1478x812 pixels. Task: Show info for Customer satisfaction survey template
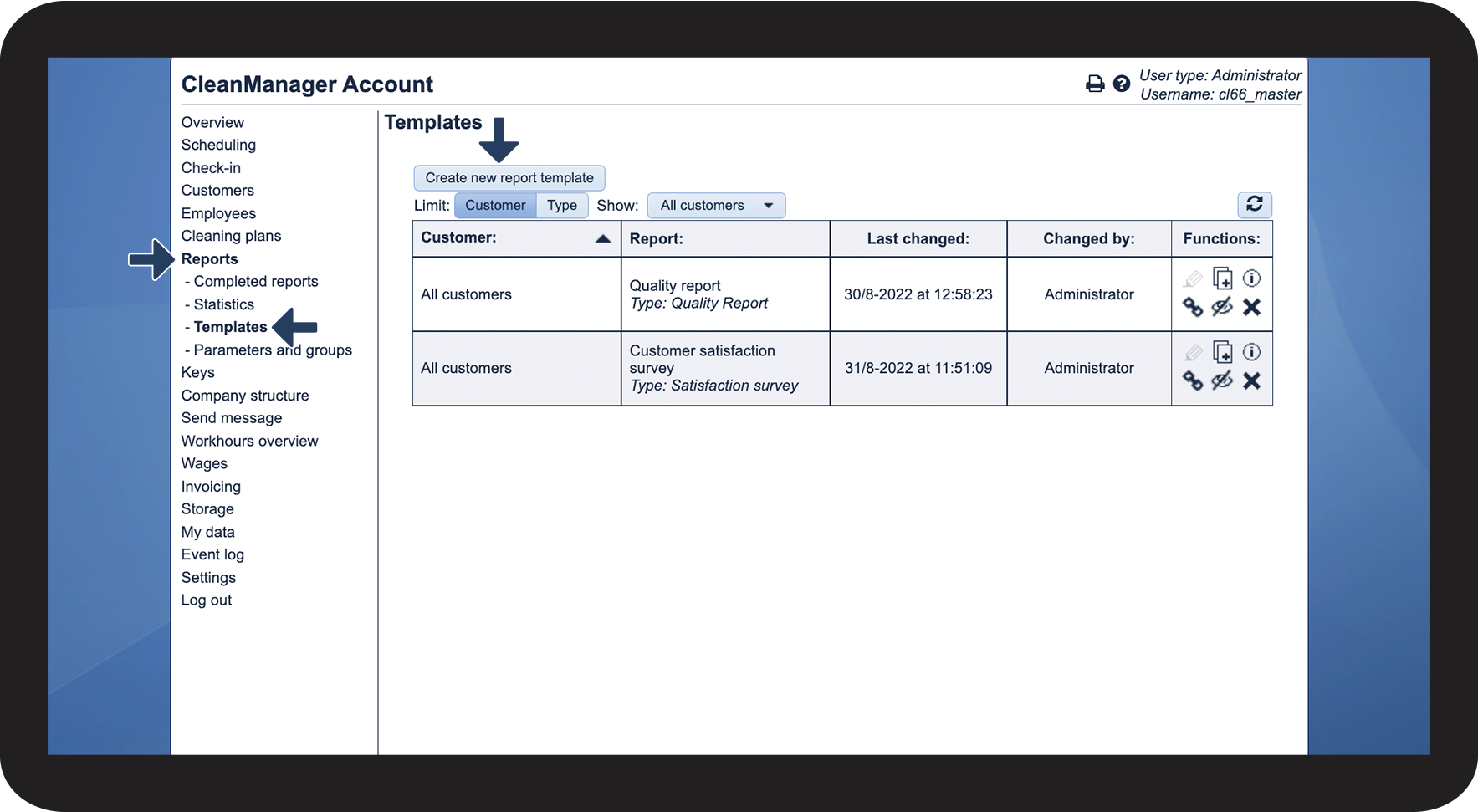click(x=1252, y=352)
